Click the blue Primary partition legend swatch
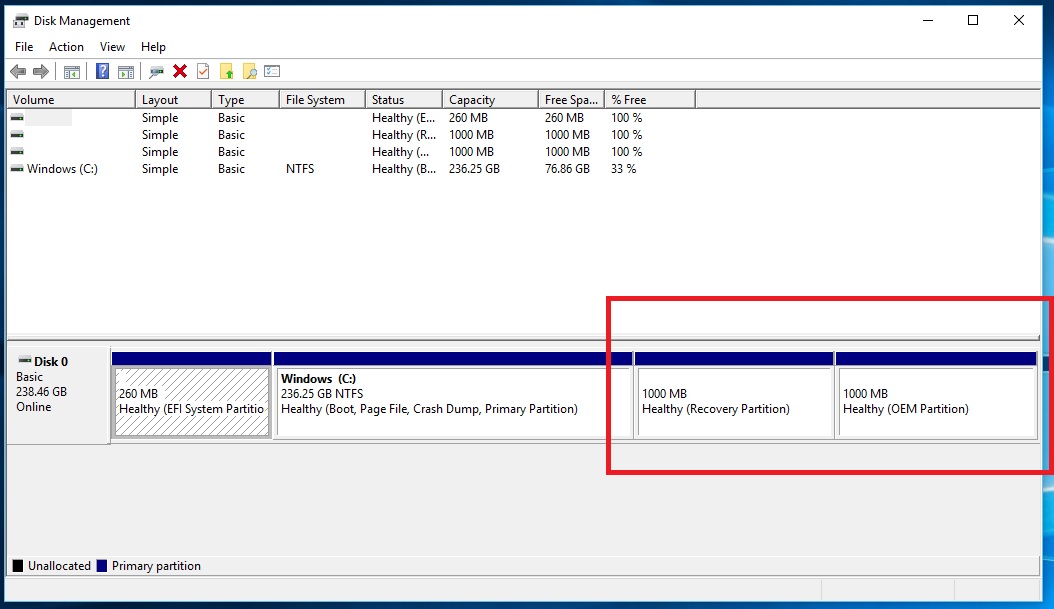This screenshot has width=1054, height=609. point(102,566)
